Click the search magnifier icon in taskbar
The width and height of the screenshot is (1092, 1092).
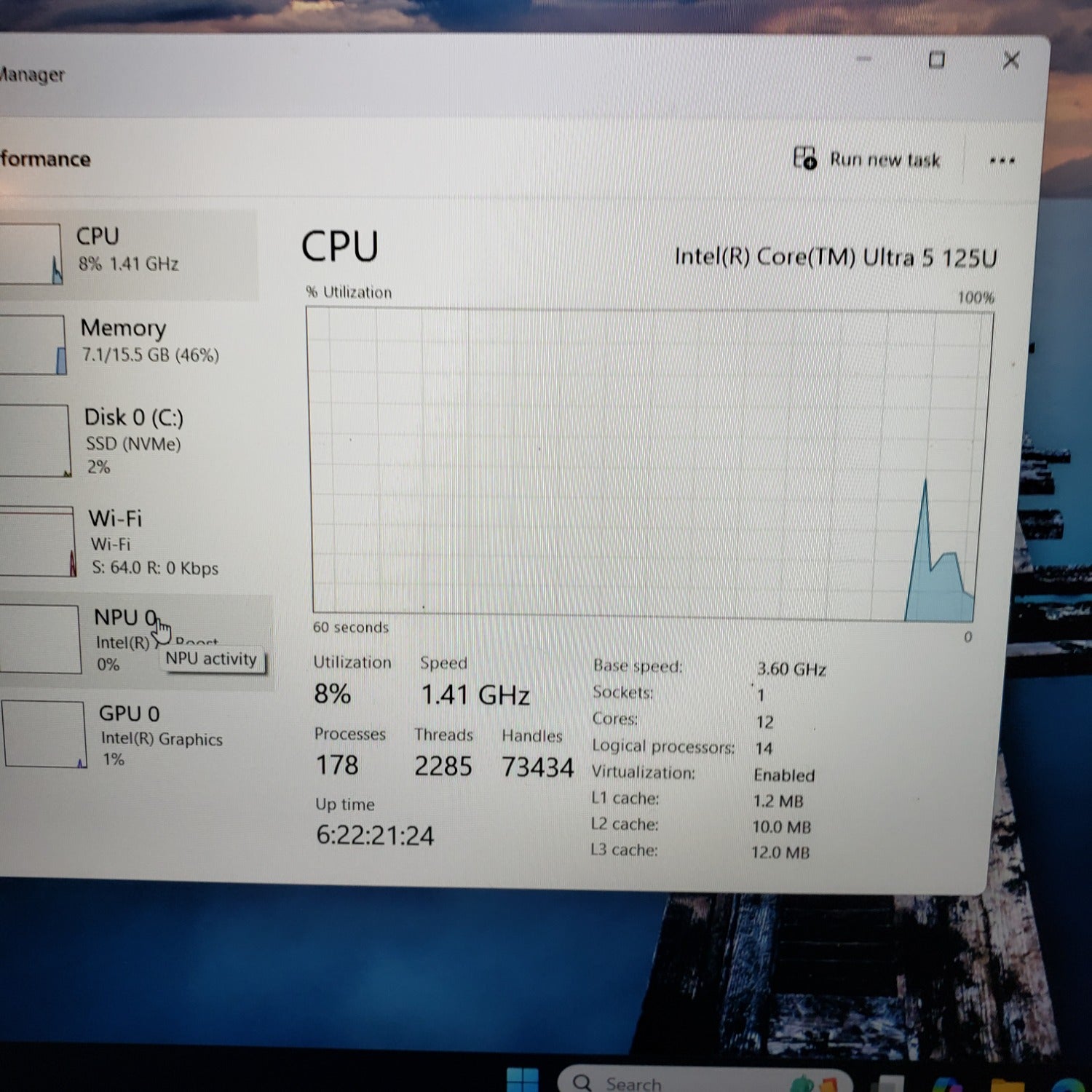(582, 1083)
